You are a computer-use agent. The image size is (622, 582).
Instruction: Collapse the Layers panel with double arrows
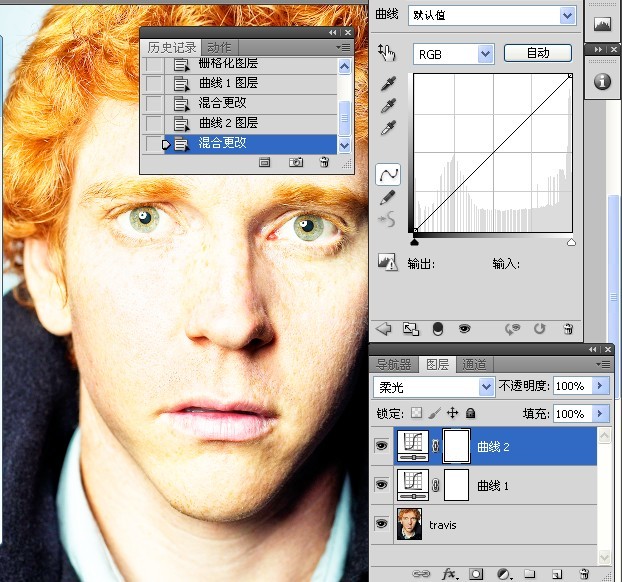[x=592, y=349]
